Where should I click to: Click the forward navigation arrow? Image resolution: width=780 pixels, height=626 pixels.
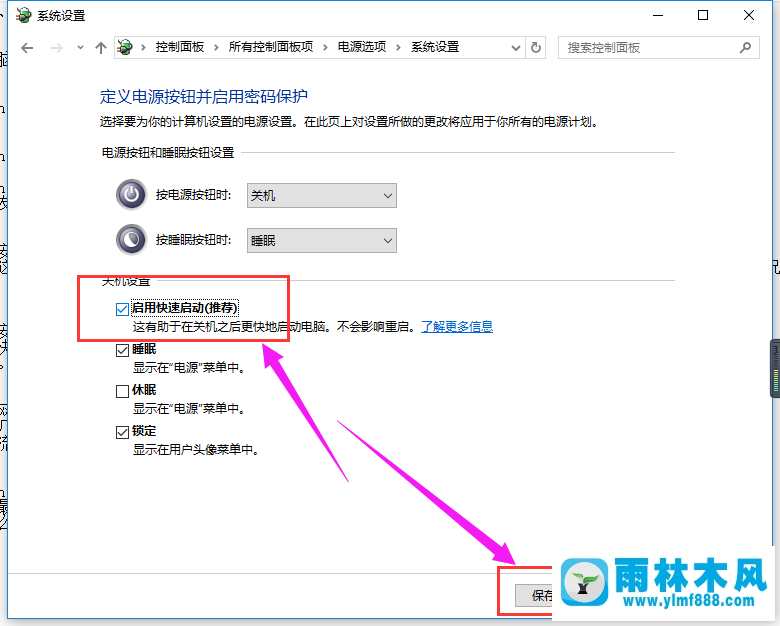57,48
